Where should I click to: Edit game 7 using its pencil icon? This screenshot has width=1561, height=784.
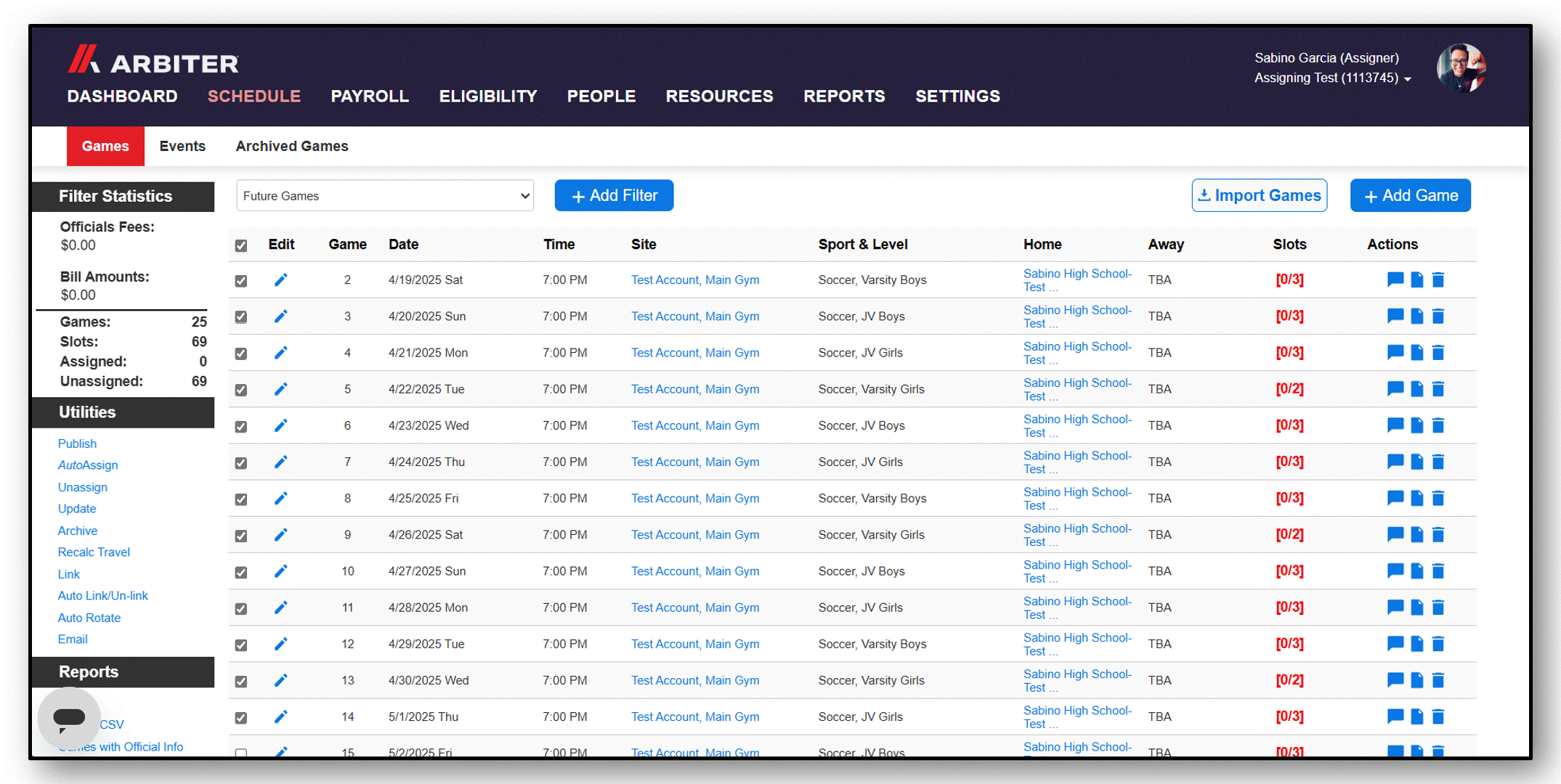(x=281, y=462)
